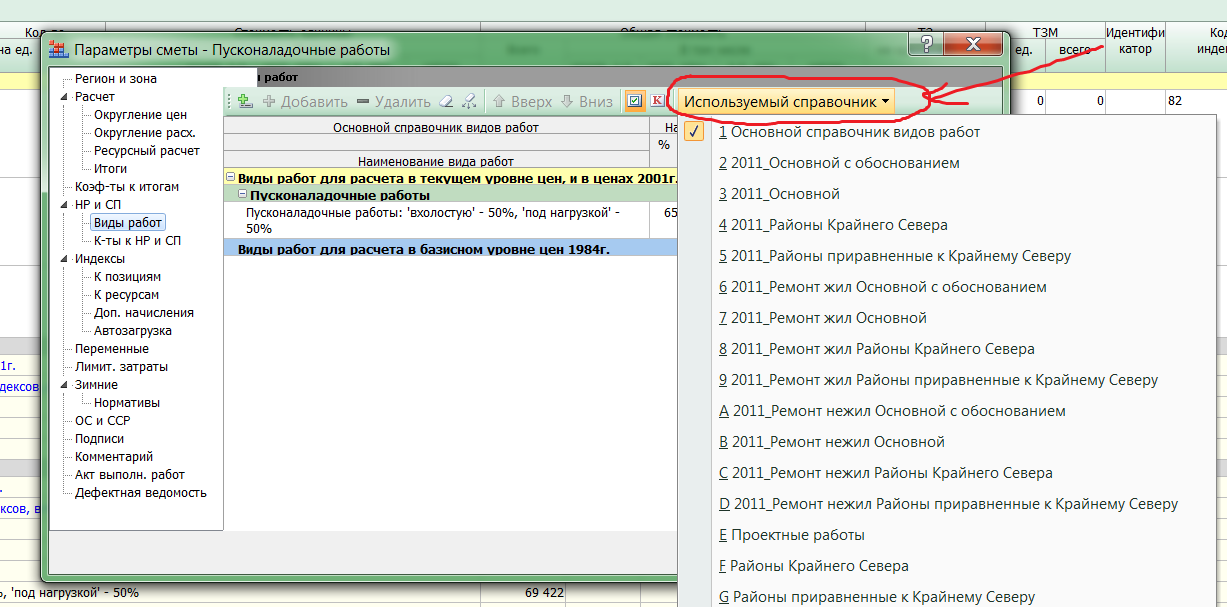Screen dimensions: 1227x607
Task: Move row up with Вверх button
Action: pyautogui.click(x=522, y=101)
